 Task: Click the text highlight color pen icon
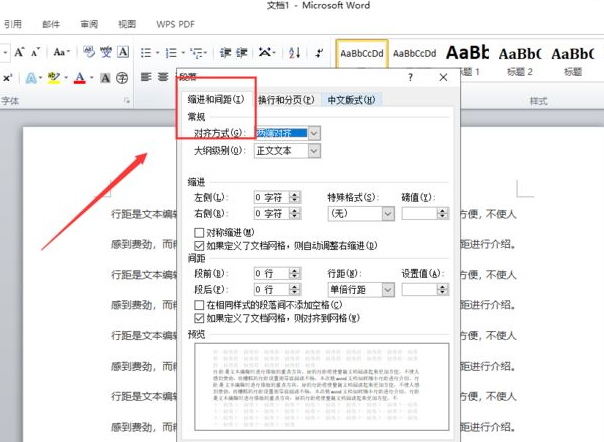[56, 77]
